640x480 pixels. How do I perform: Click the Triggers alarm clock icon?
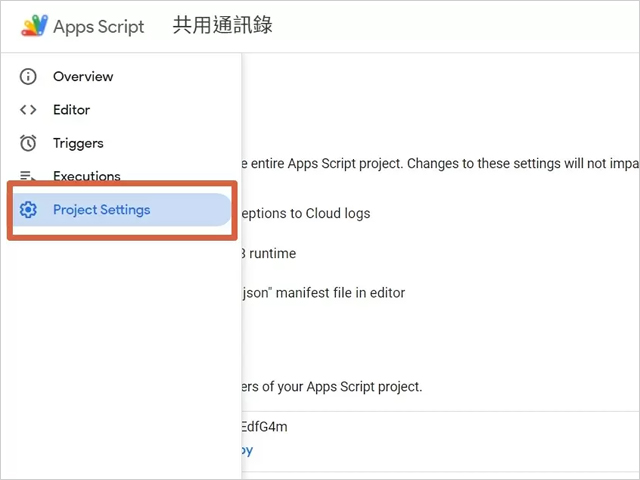click(28, 143)
